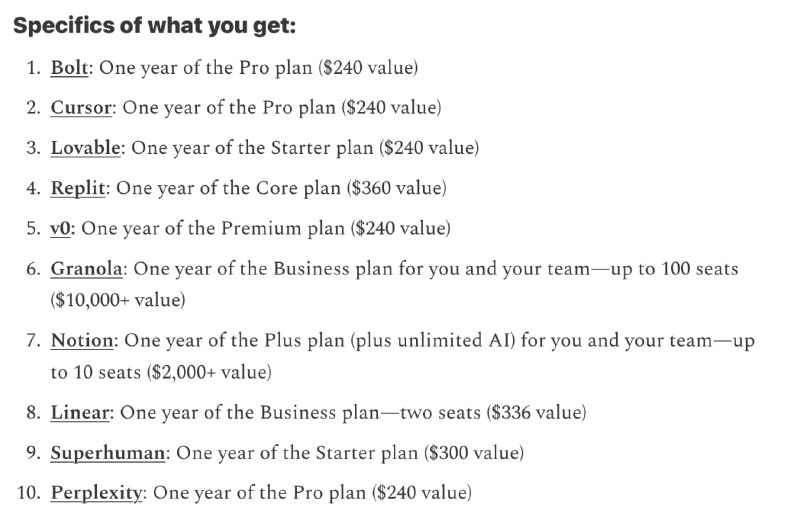Open the Notion hyperlink
Image resolution: width=800 pixels, height=516 pixels.
(x=82, y=340)
